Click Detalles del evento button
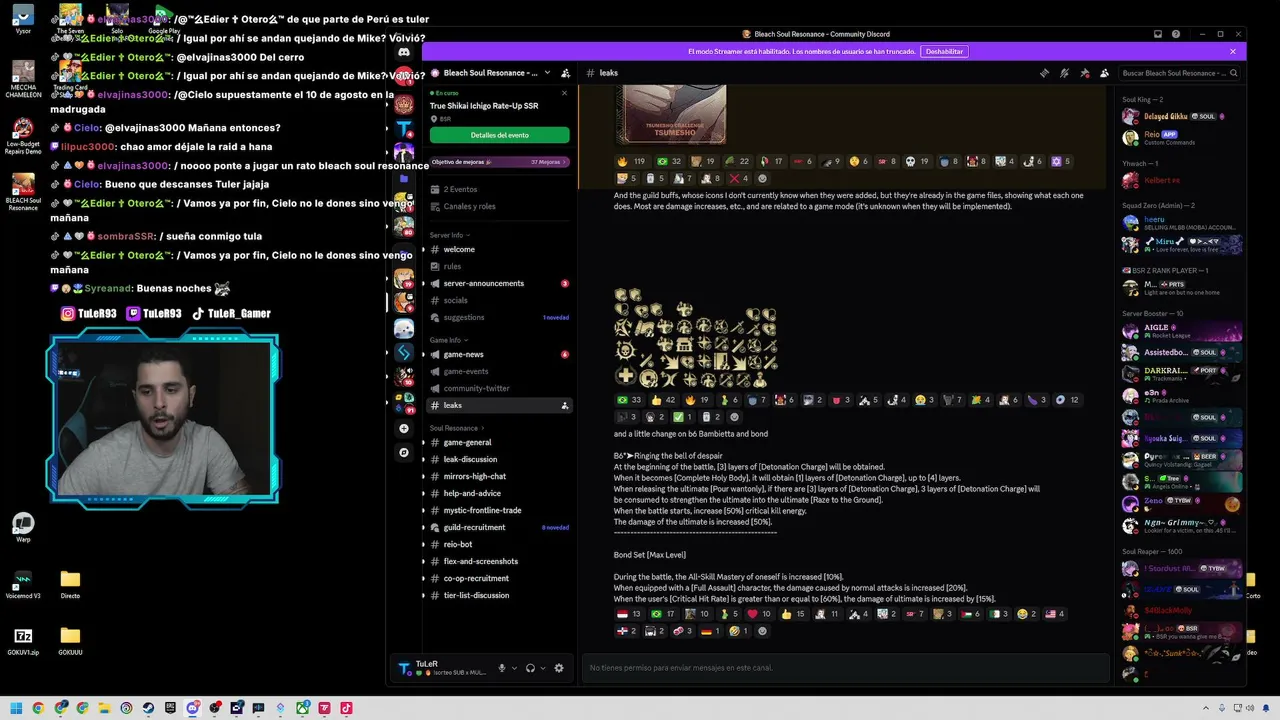Image resolution: width=1280 pixels, height=720 pixels. pyautogui.click(x=499, y=135)
